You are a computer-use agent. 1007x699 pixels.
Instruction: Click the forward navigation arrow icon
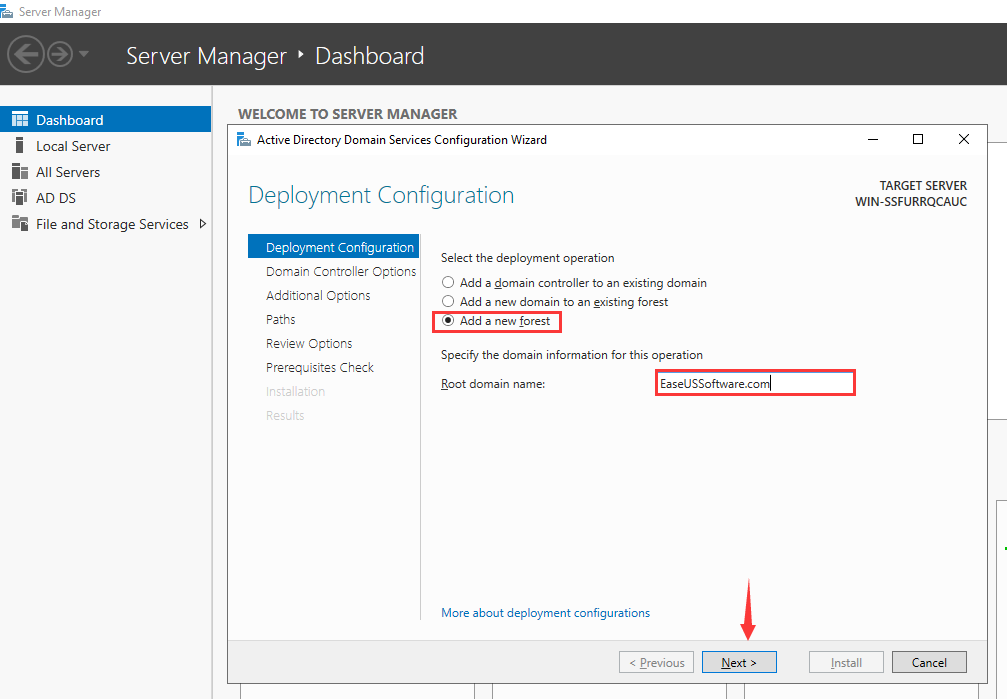click(x=60, y=54)
